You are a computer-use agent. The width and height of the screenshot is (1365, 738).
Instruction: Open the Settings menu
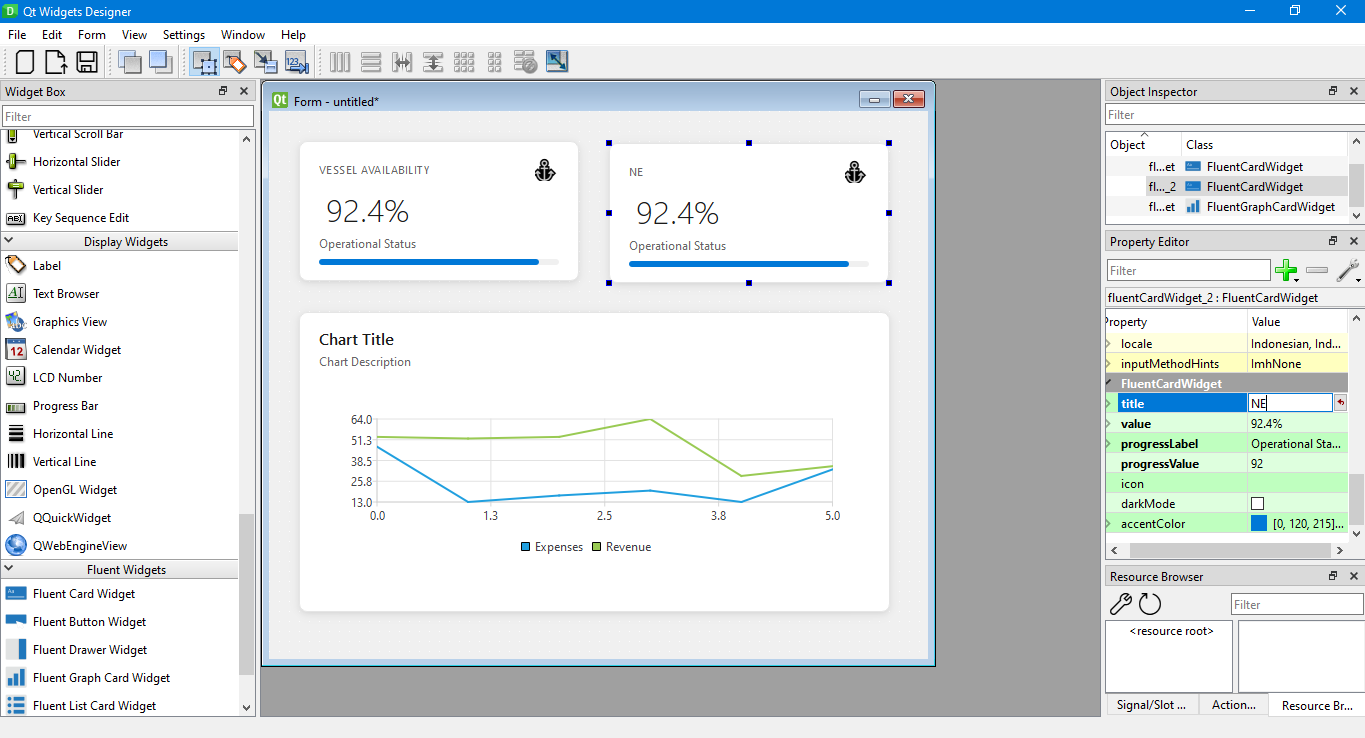point(184,34)
